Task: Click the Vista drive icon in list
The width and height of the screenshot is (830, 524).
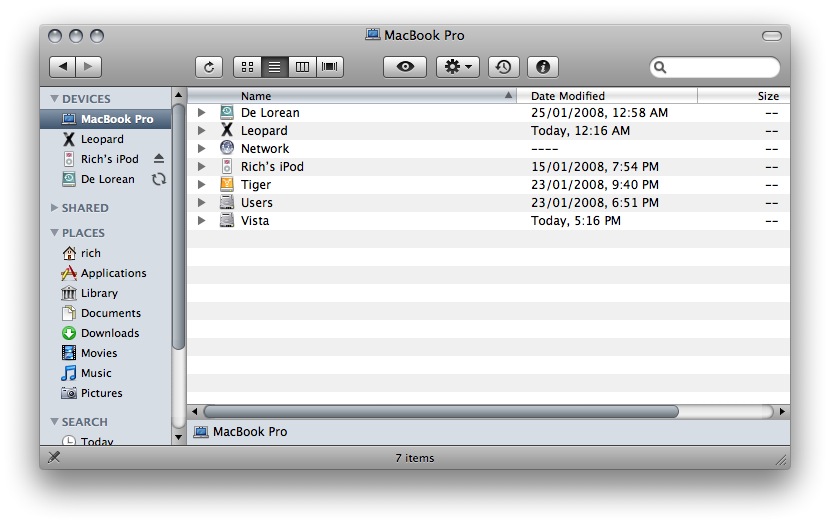Action: tap(227, 220)
